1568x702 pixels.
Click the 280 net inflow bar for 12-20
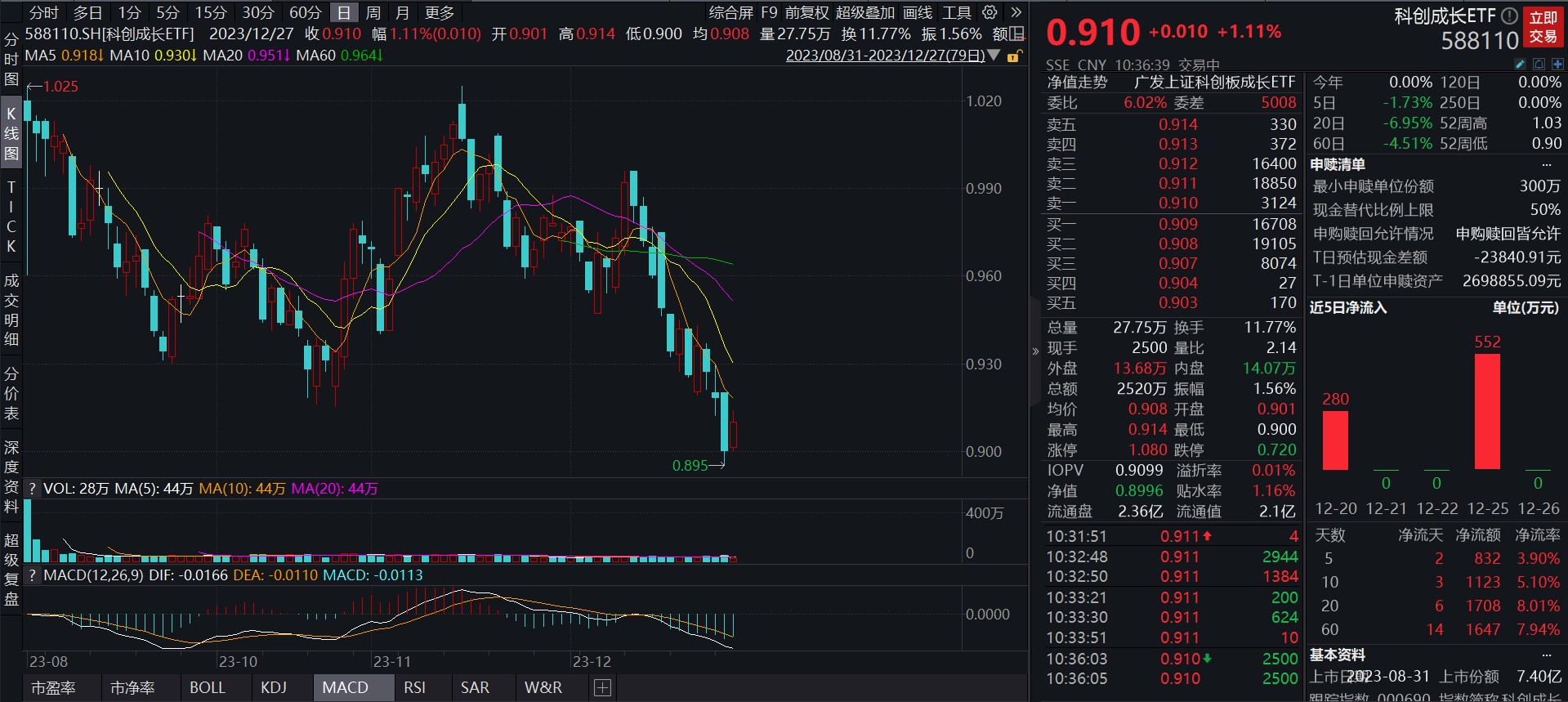click(x=1335, y=440)
